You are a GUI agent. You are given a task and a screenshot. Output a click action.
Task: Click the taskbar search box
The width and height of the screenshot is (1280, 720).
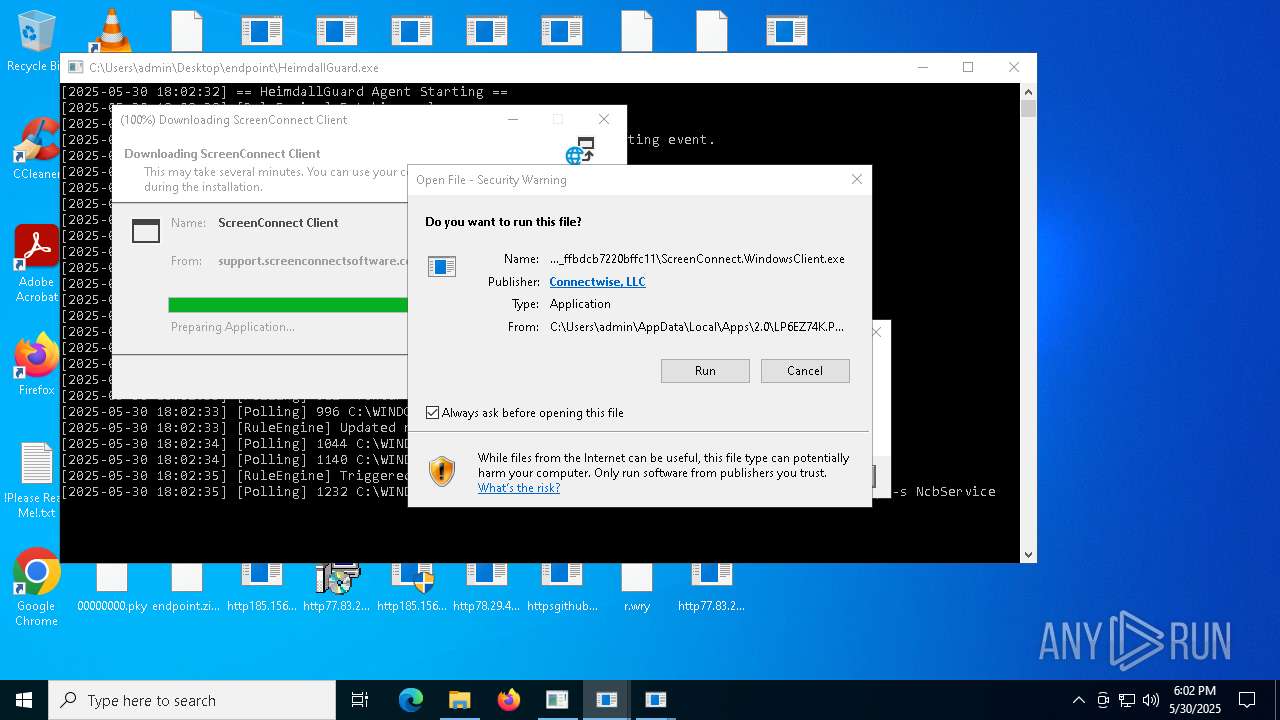click(x=192, y=700)
